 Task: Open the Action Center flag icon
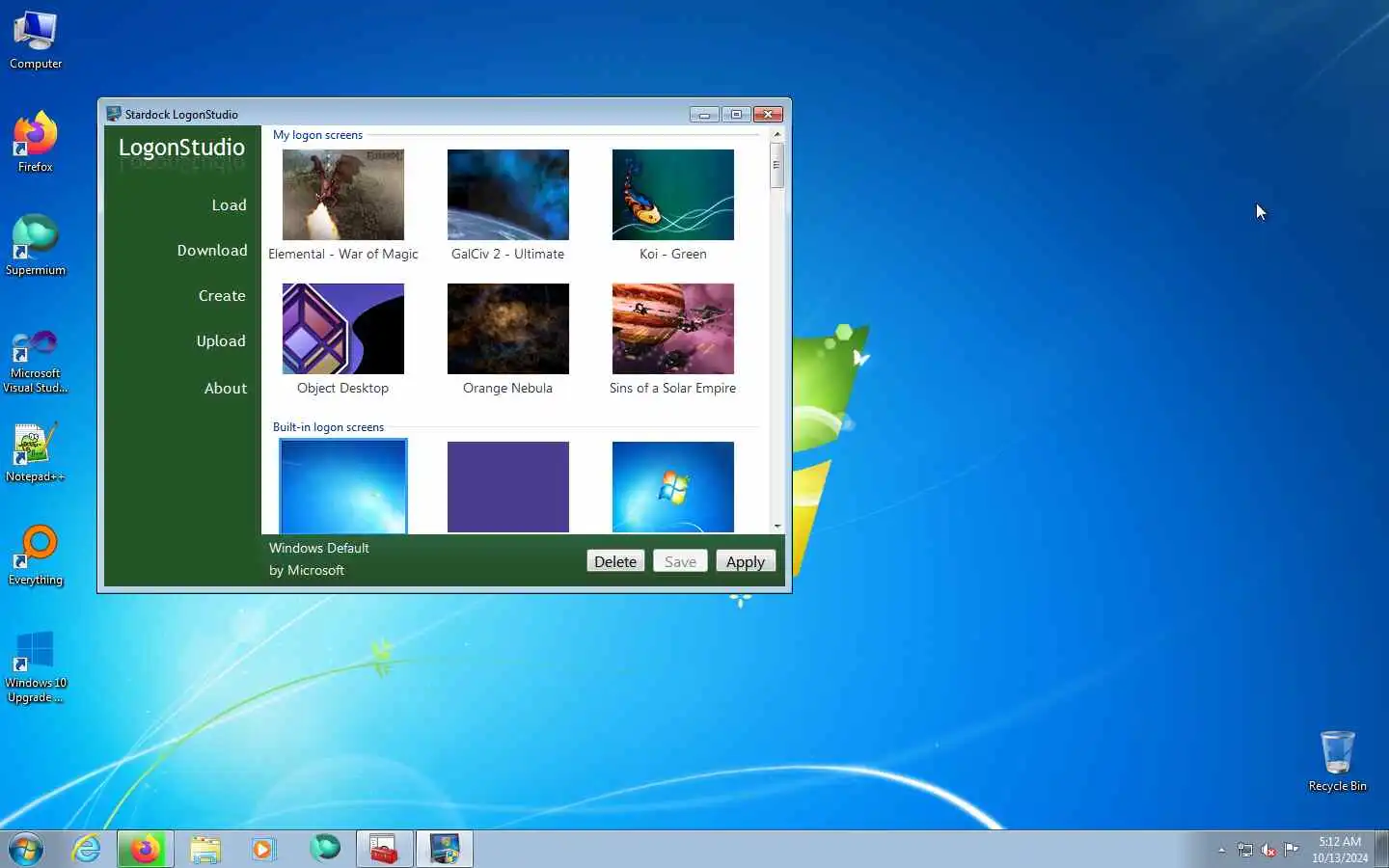(x=1292, y=850)
